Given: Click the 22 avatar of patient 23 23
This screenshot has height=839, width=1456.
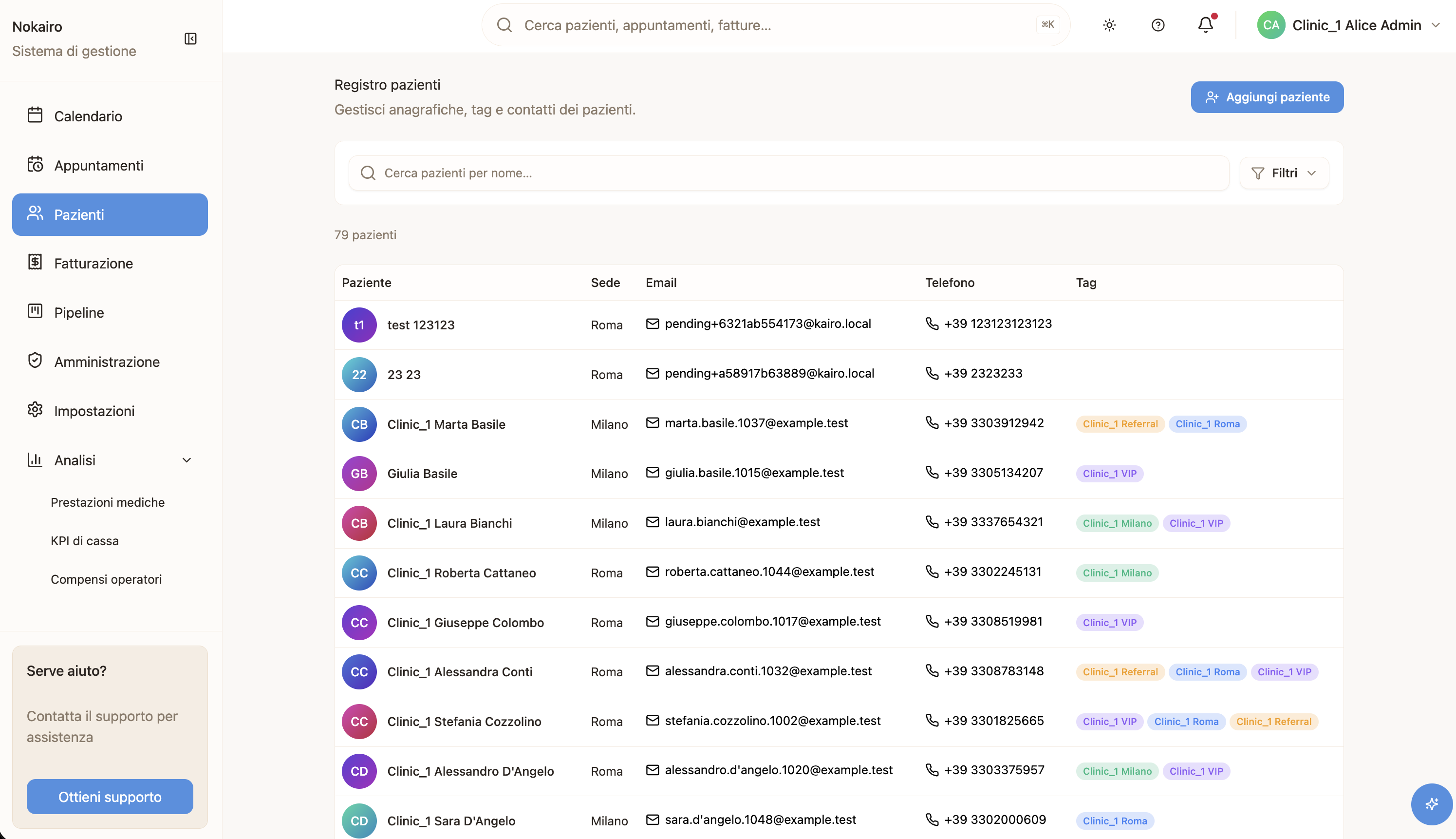Looking at the screenshot, I should (x=359, y=375).
